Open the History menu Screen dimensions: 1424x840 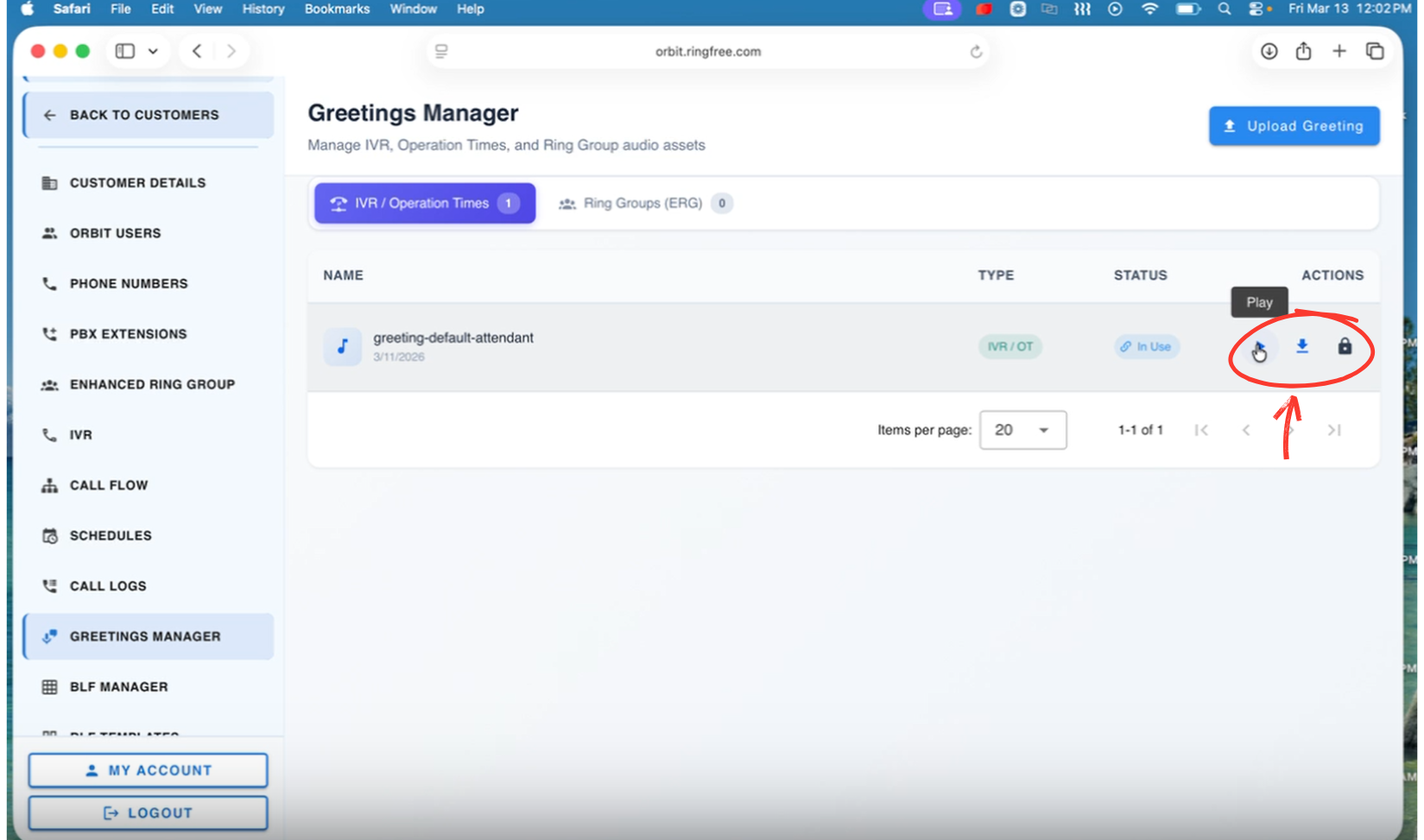tap(263, 9)
